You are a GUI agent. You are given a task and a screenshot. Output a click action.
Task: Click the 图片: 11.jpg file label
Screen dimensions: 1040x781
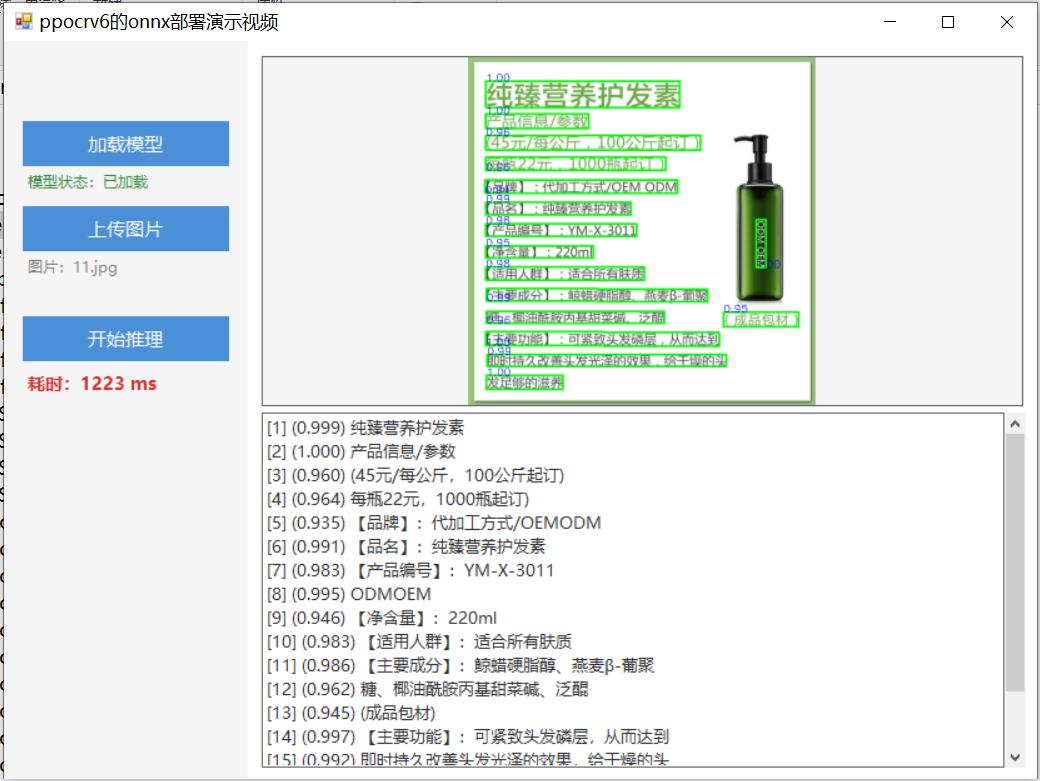coord(72,267)
